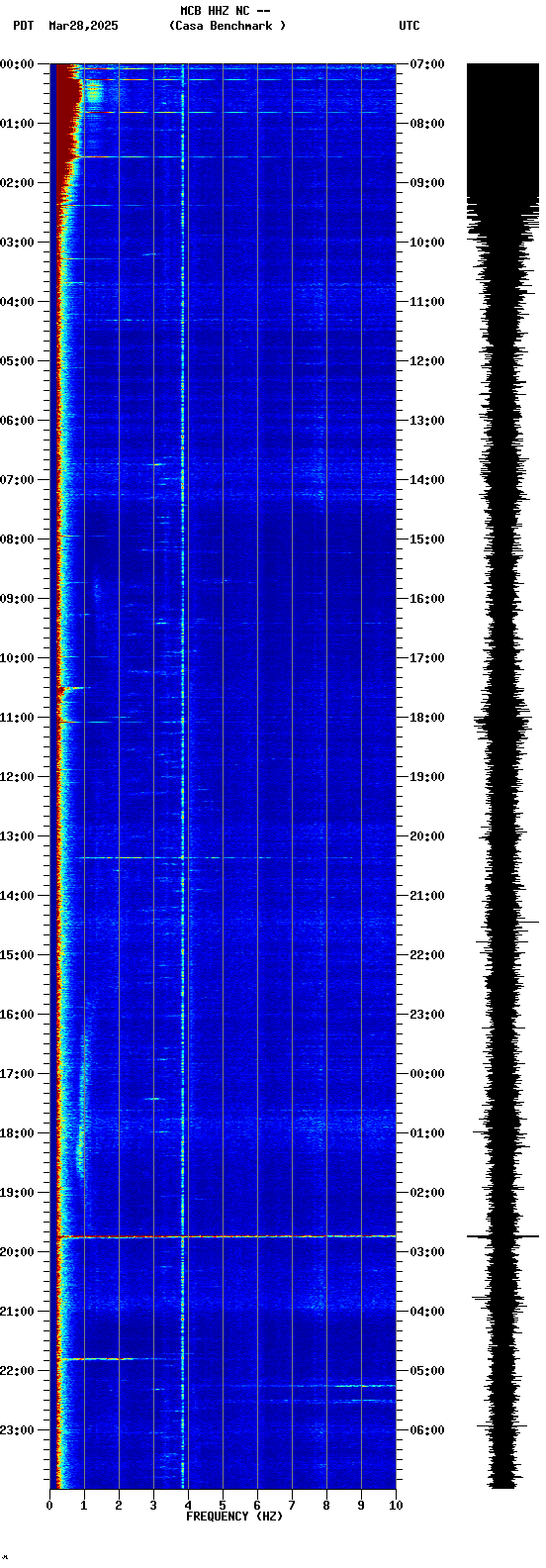Viewport: 546px width, 1568px height.
Task: Click the large seismogram spike near 02:45 UTC
Action: [x=502, y=1236]
